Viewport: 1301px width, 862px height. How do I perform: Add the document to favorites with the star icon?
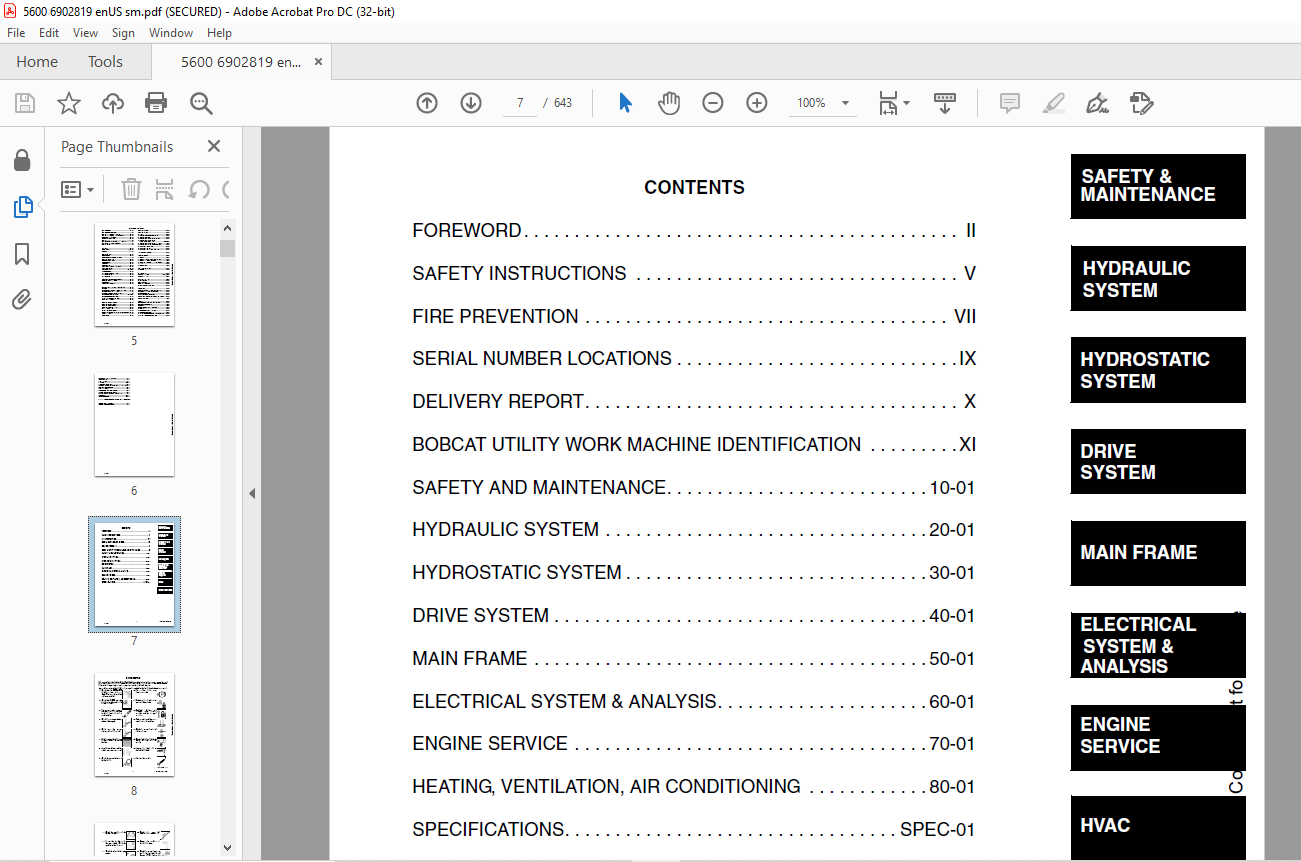click(x=68, y=103)
